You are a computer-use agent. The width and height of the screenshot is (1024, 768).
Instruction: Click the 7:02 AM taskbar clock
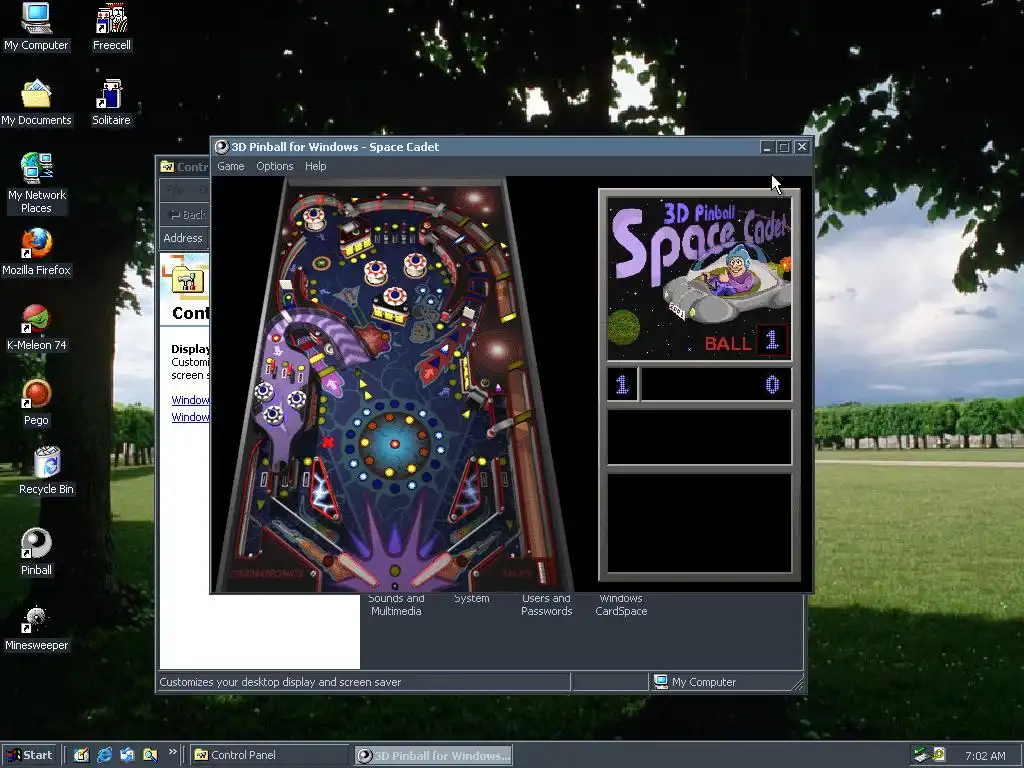(x=985, y=756)
